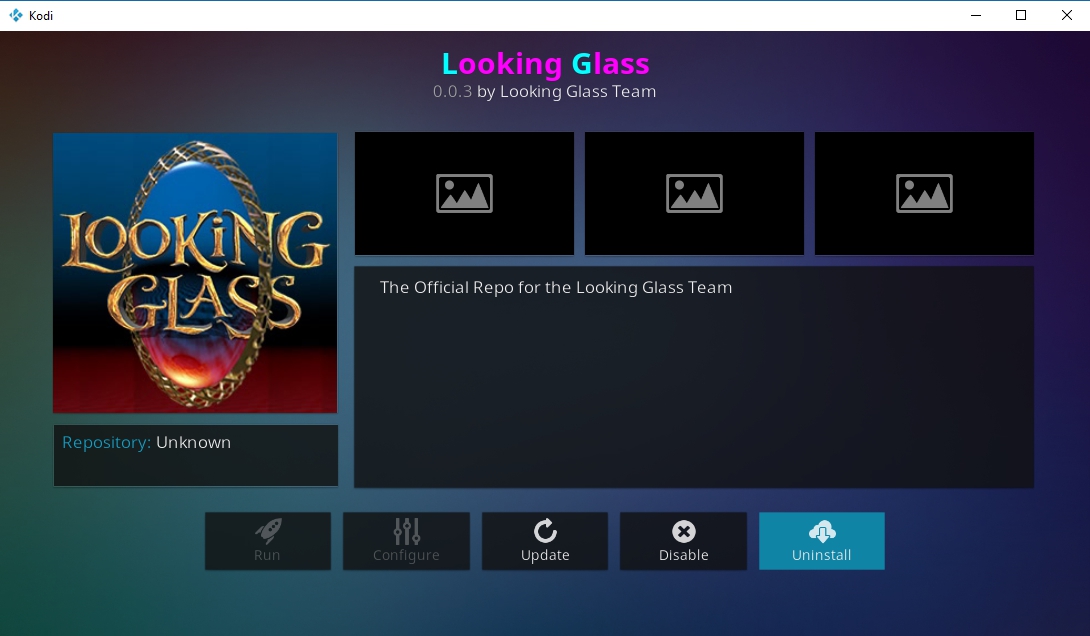Click the greyed-out Configure button
The width and height of the screenshot is (1090, 636).
click(x=406, y=541)
